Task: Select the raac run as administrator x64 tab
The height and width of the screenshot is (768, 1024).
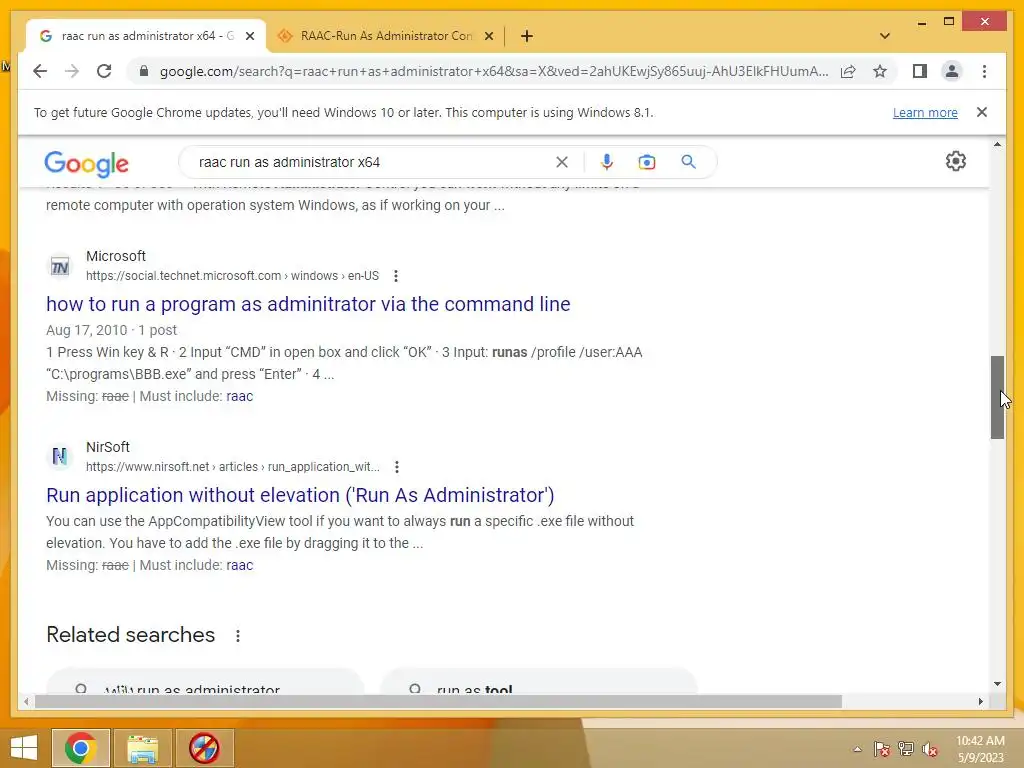Action: tap(145, 36)
